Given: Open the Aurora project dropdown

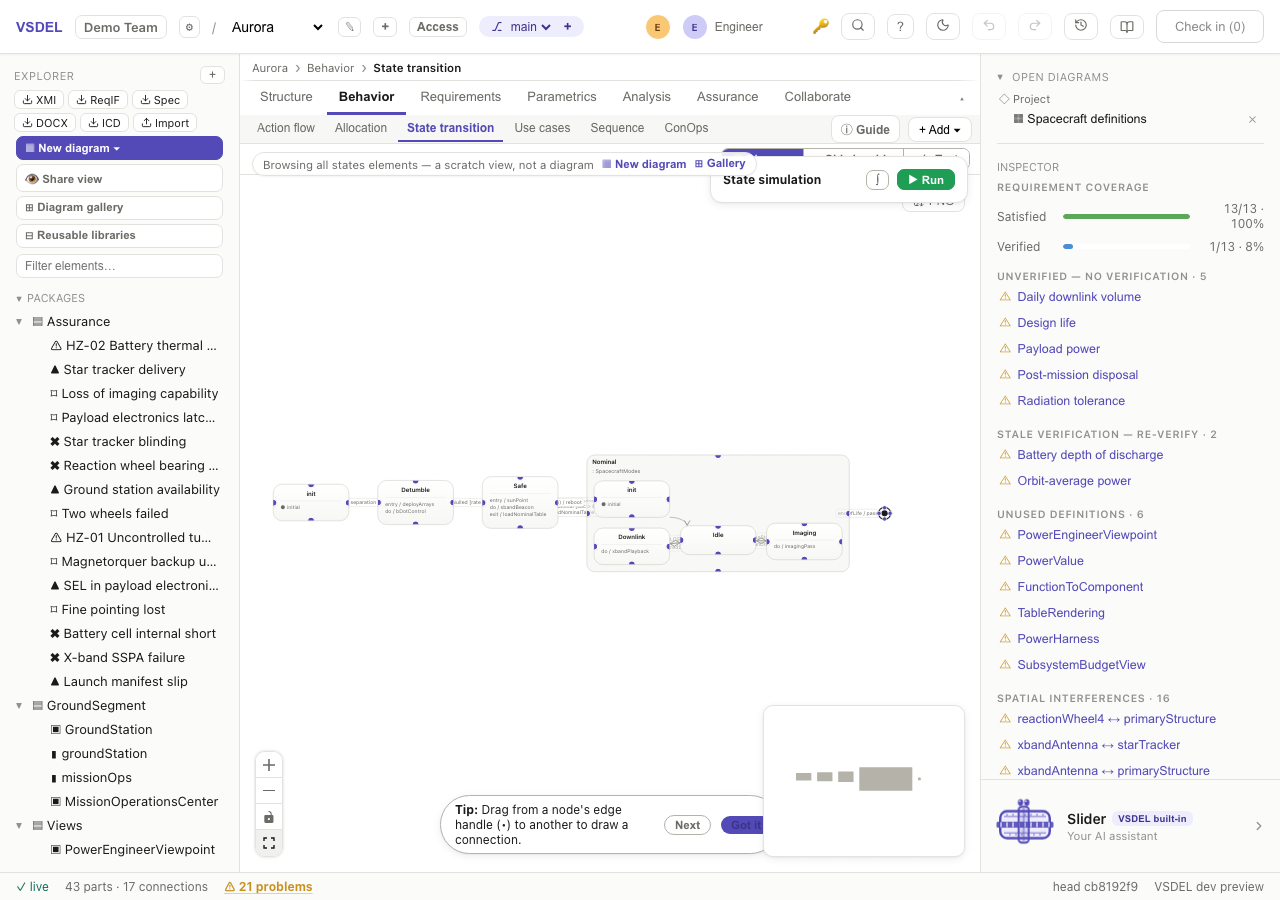Looking at the screenshot, I should (x=277, y=27).
